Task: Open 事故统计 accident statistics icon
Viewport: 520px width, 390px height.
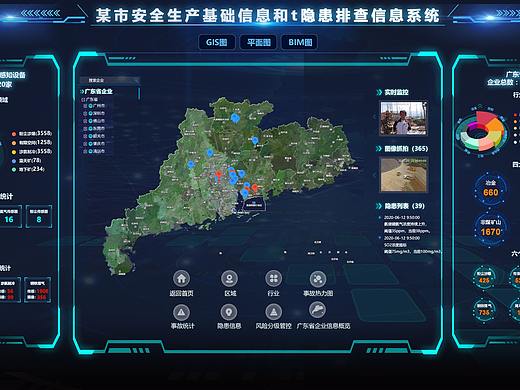Action: (x=181, y=312)
